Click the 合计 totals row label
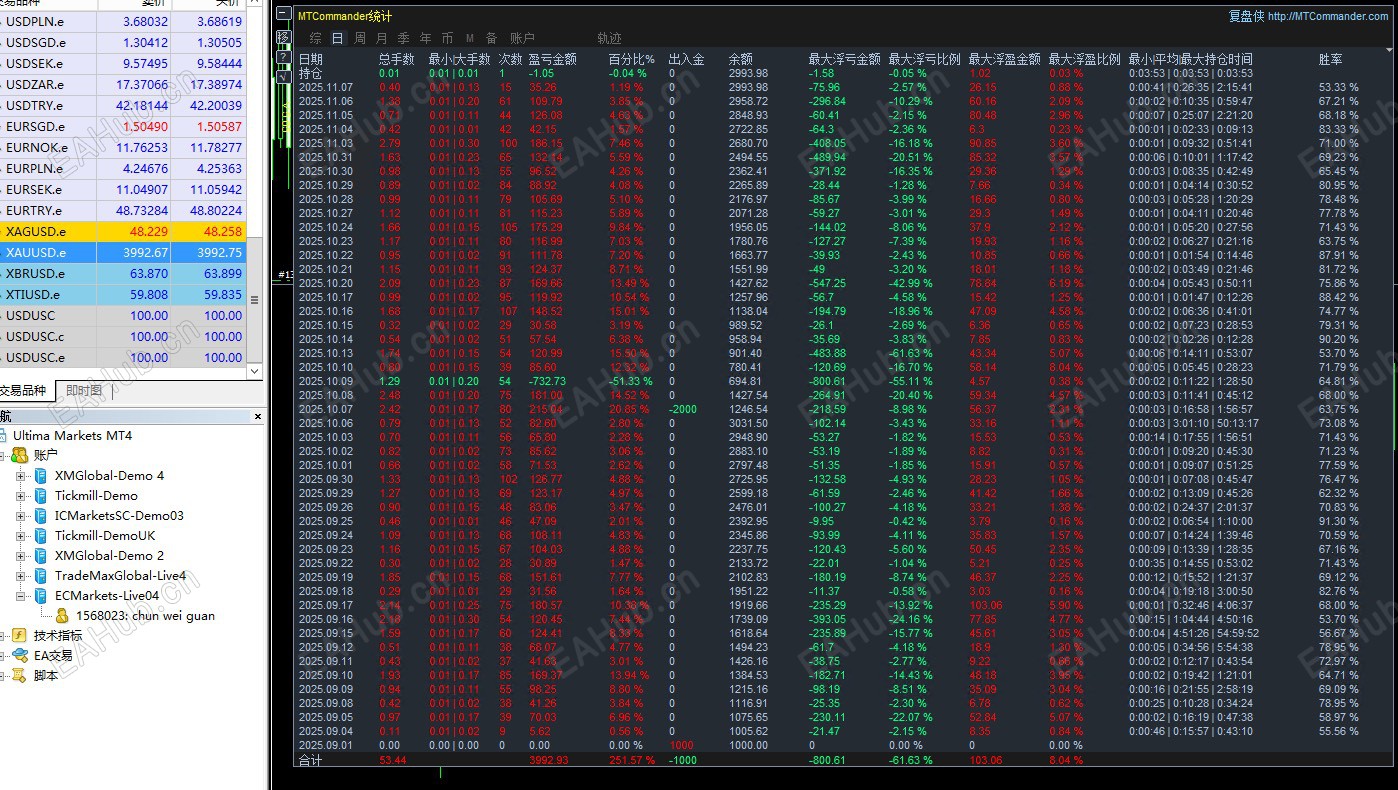The width and height of the screenshot is (1398, 790). tap(311, 760)
